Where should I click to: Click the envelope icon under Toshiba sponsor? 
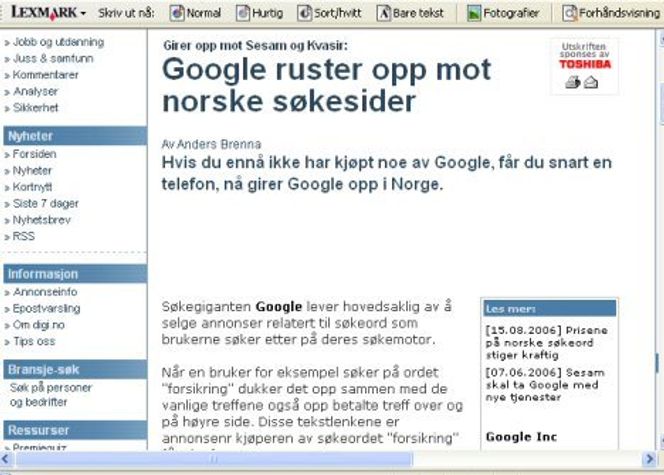pyautogui.click(x=591, y=82)
